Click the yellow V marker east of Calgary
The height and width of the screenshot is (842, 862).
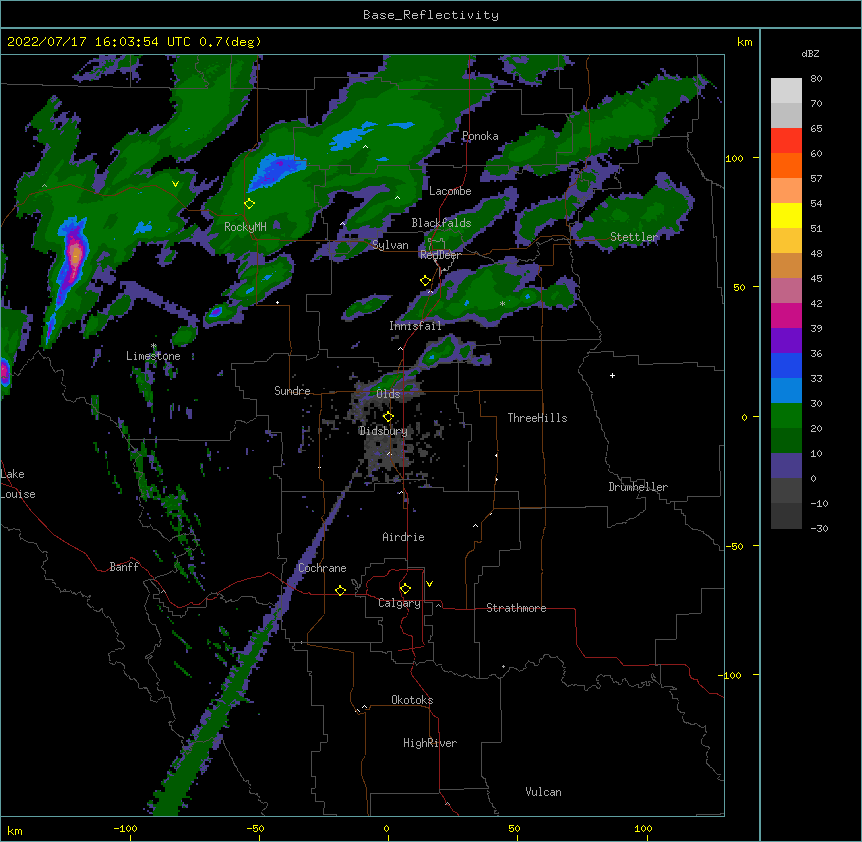click(x=429, y=584)
